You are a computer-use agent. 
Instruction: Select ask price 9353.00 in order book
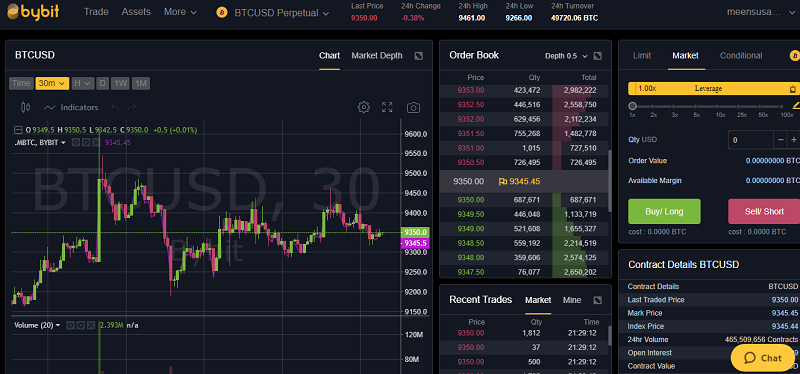point(471,90)
